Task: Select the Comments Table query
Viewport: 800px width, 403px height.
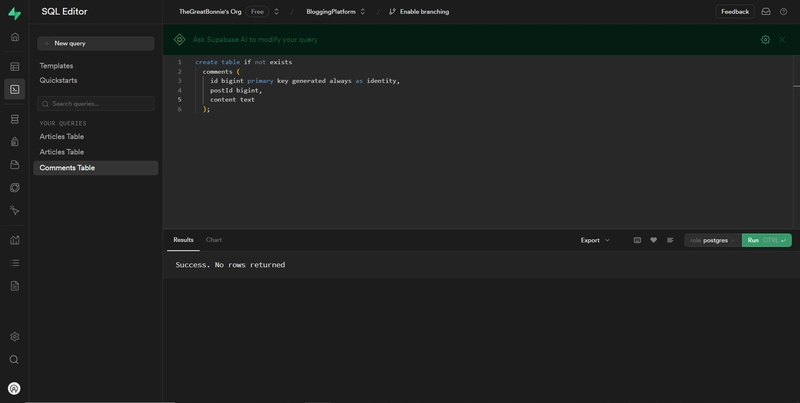Action: (95, 168)
